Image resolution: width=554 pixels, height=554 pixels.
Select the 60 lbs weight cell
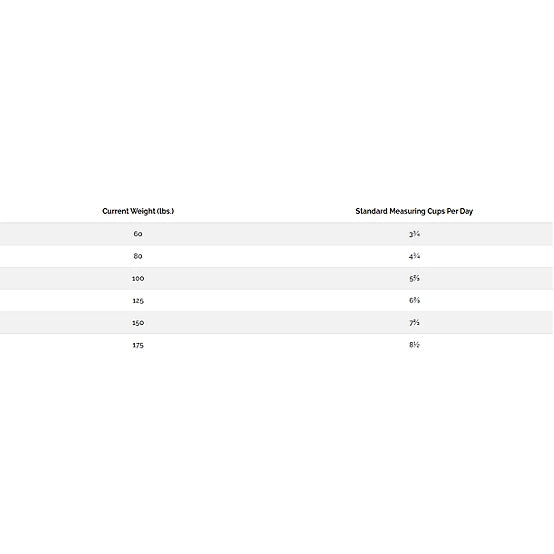tap(138, 234)
